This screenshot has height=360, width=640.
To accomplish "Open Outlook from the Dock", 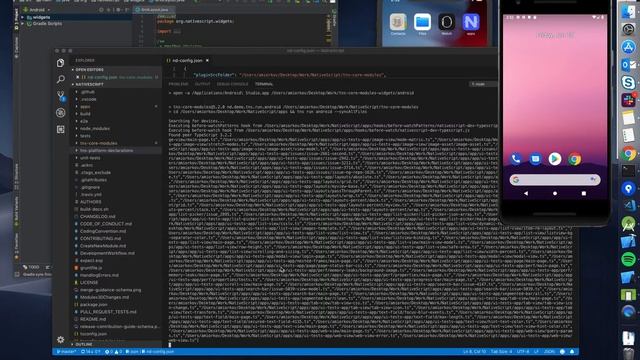I will pos(628,65).
